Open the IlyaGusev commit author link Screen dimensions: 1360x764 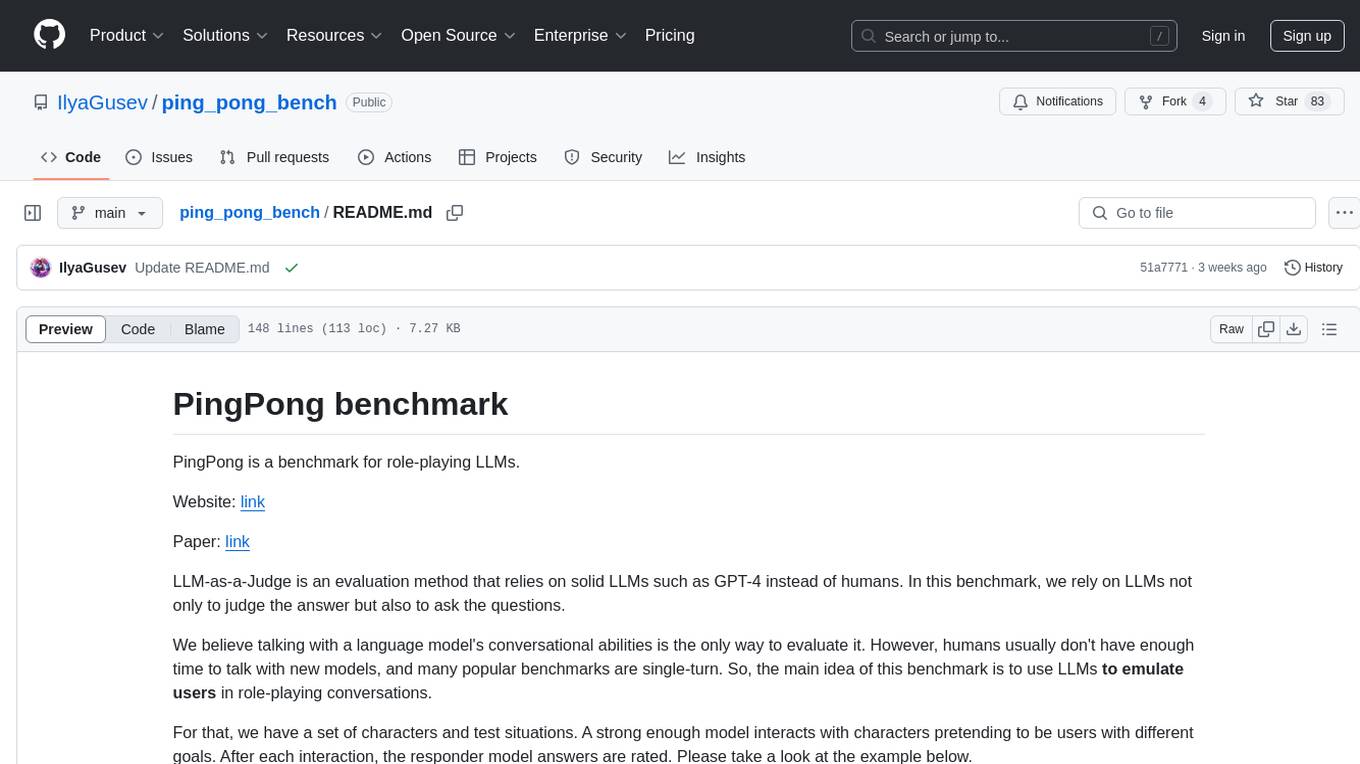click(x=93, y=268)
